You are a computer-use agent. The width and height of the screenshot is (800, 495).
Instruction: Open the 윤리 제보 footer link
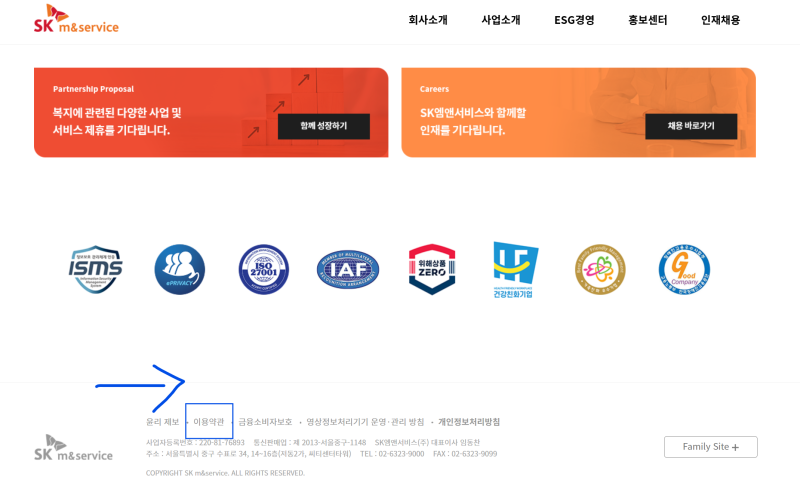[x=162, y=422]
